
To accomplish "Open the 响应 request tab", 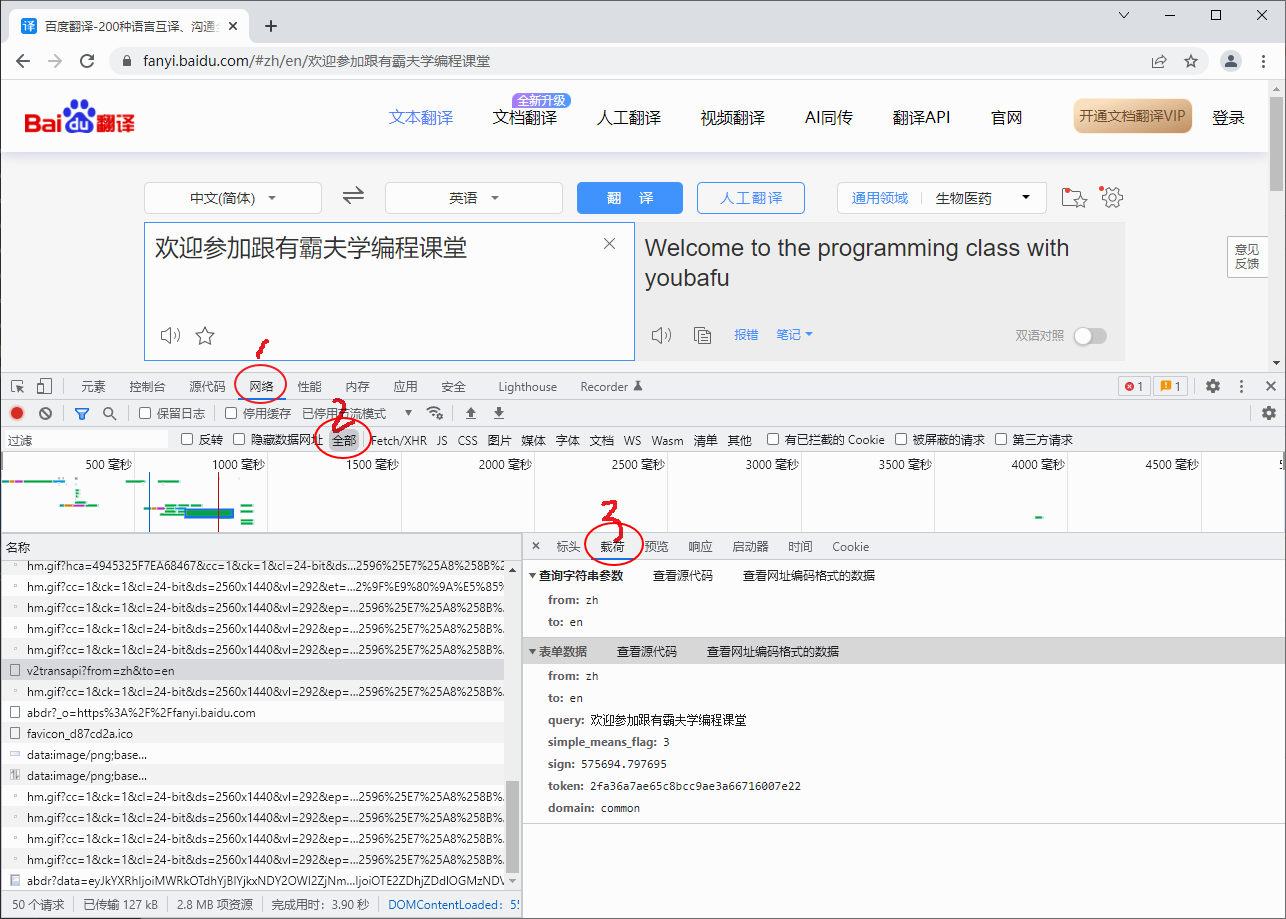I will point(700,546).
